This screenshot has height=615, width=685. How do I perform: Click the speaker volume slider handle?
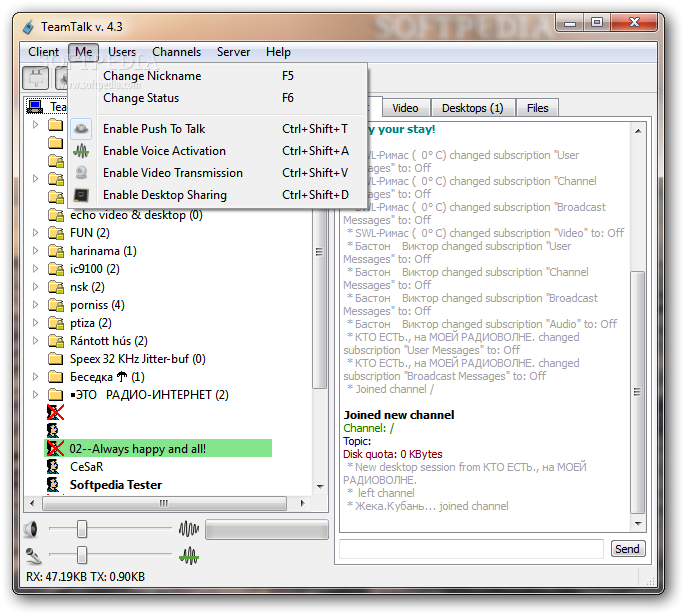82,529
